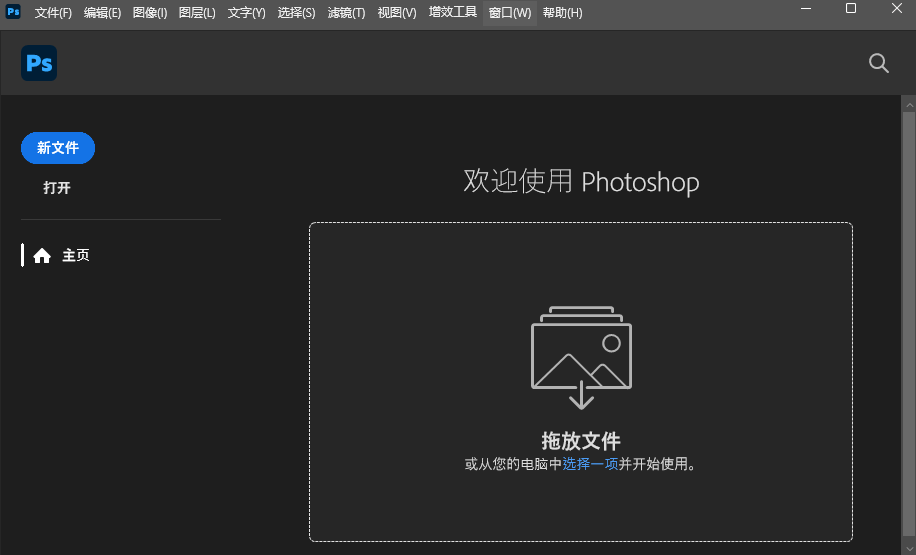Screen dimensions: 916x555
Task: Follow the 选择一项 link
Action: tap(590, 464)
